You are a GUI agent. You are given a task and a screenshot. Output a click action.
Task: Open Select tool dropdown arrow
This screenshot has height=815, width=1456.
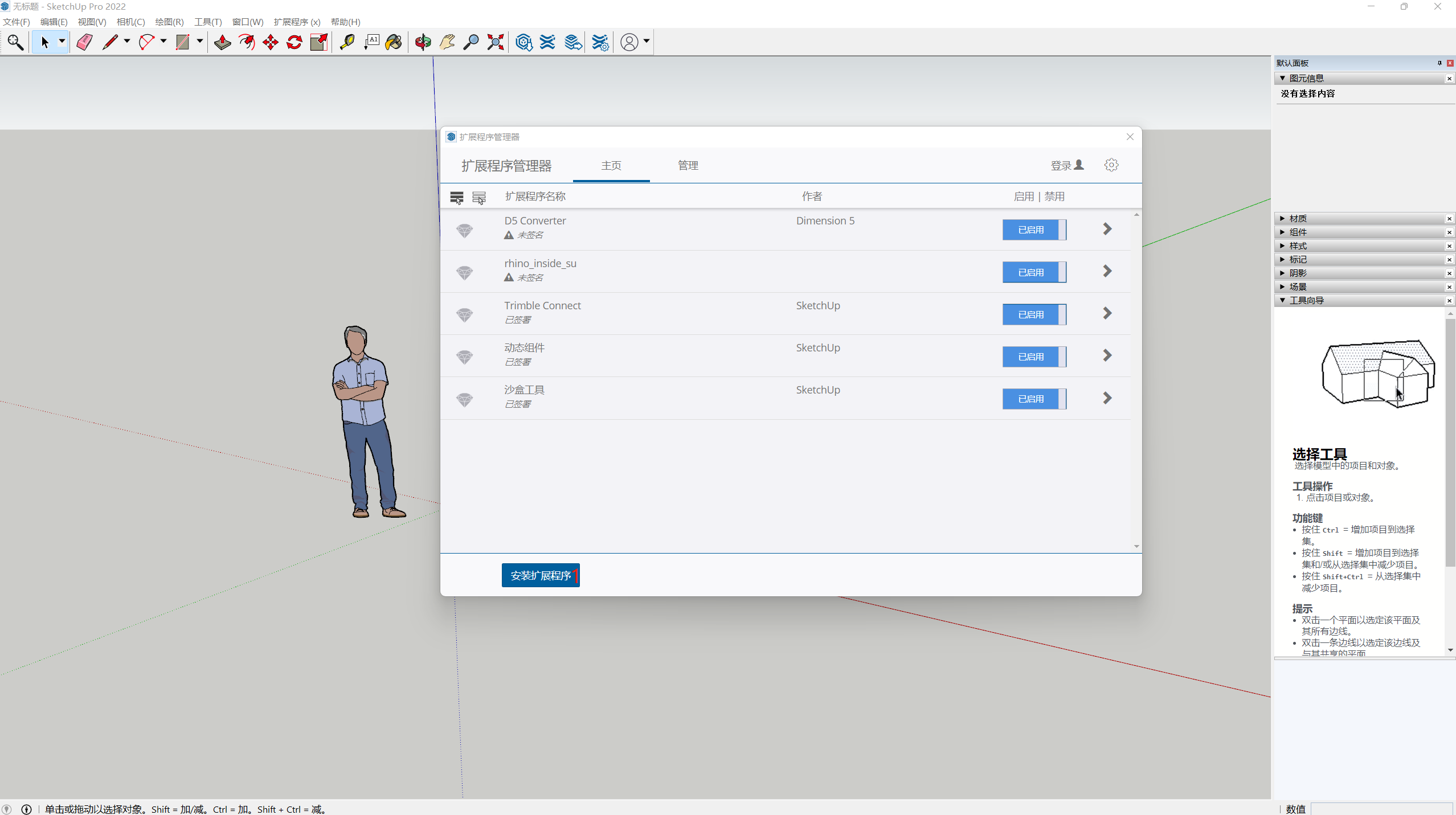(62, 41)
